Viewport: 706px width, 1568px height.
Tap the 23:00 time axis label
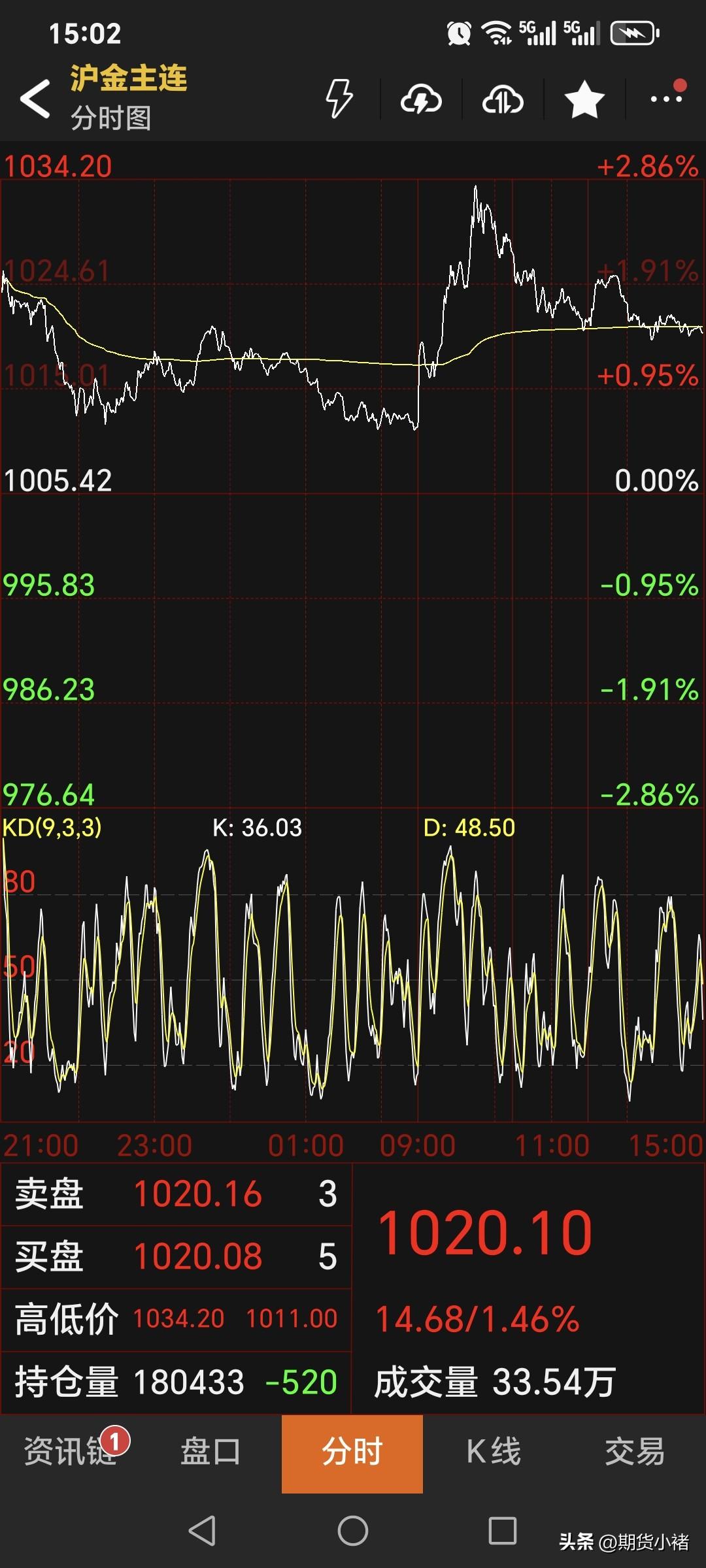coord(155,1146)
